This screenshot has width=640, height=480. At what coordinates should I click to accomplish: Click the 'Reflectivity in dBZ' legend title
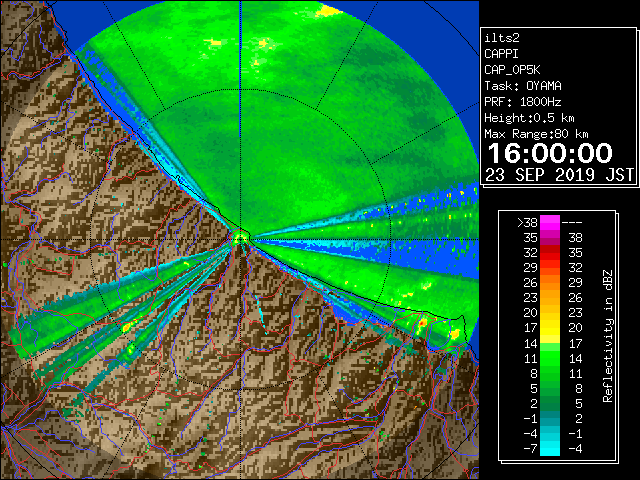[x=607, y=336]
